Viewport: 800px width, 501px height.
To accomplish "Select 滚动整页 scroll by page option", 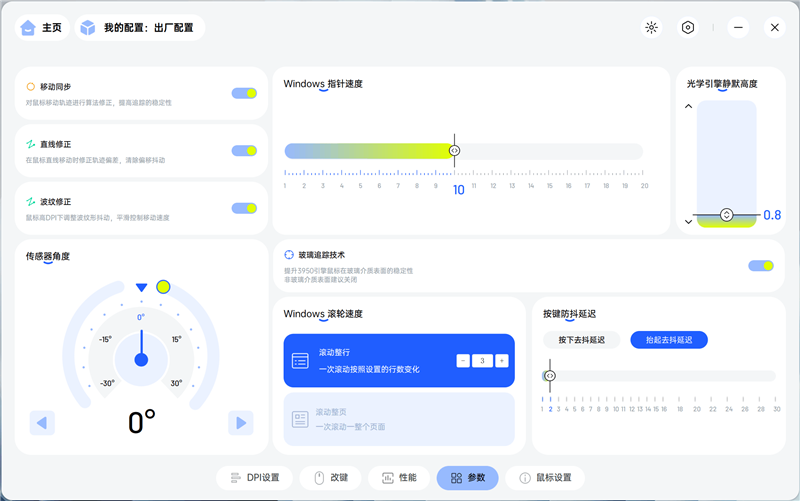I will [x=399, y=419].
